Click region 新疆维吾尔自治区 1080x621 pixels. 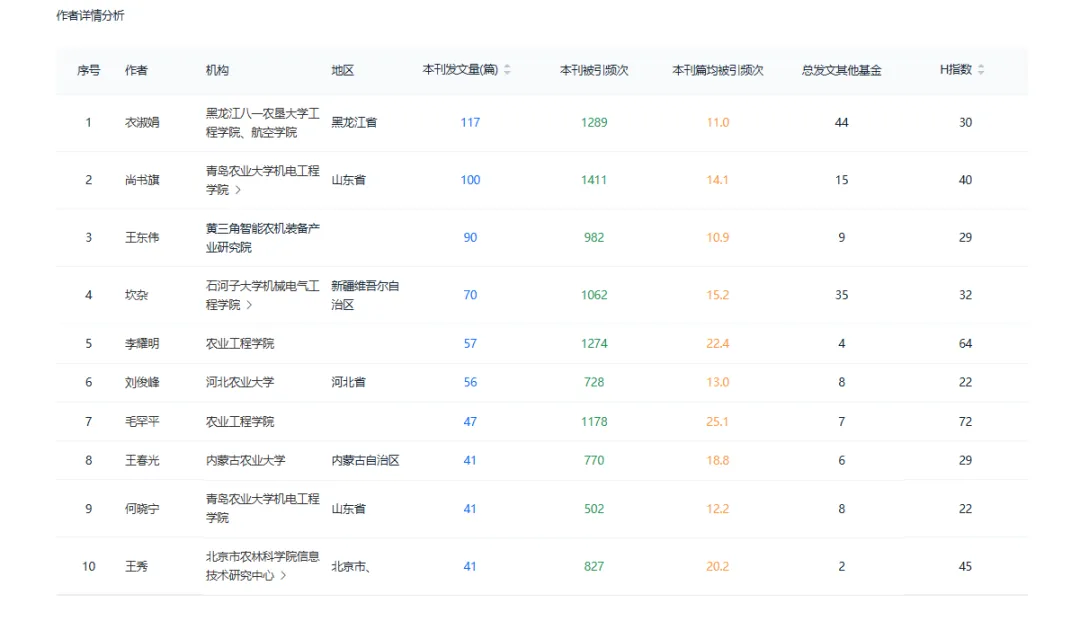coord(365,295)
